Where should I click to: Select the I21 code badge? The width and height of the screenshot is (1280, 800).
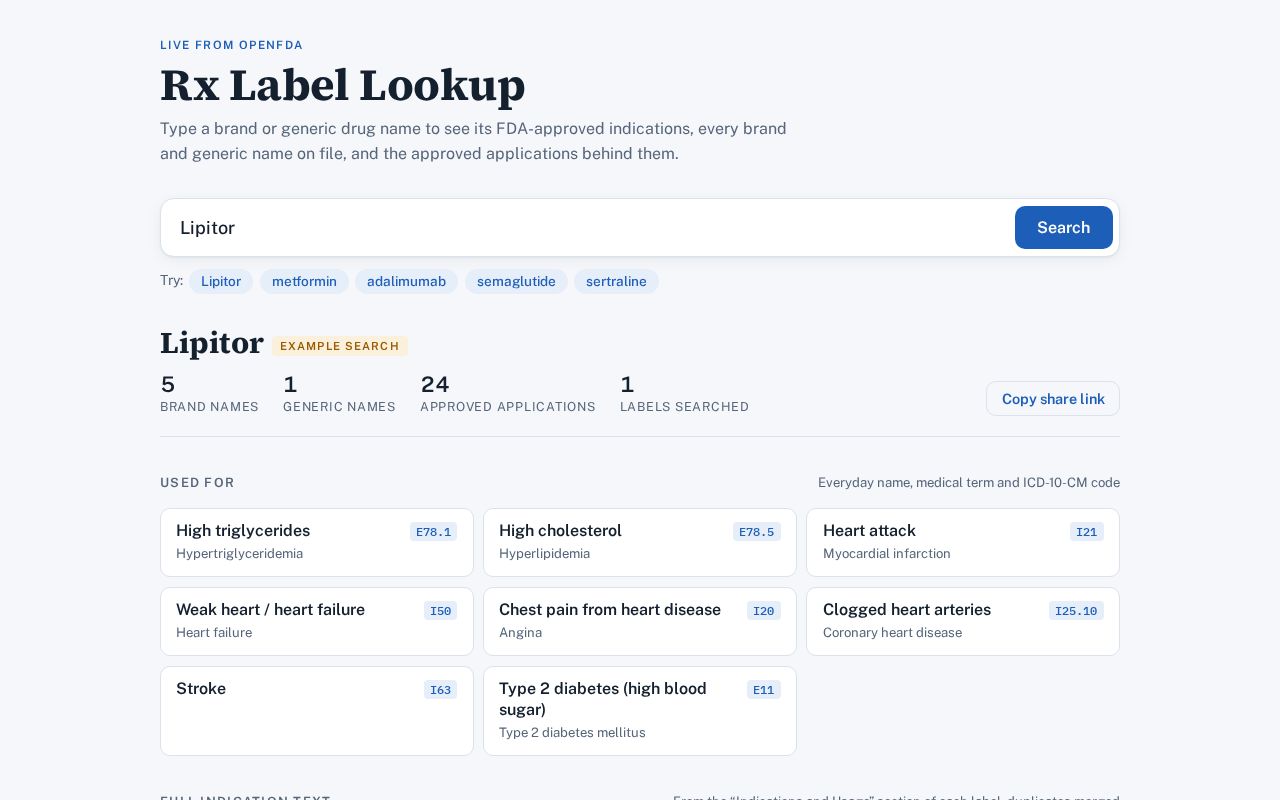tap(1087, 532)
